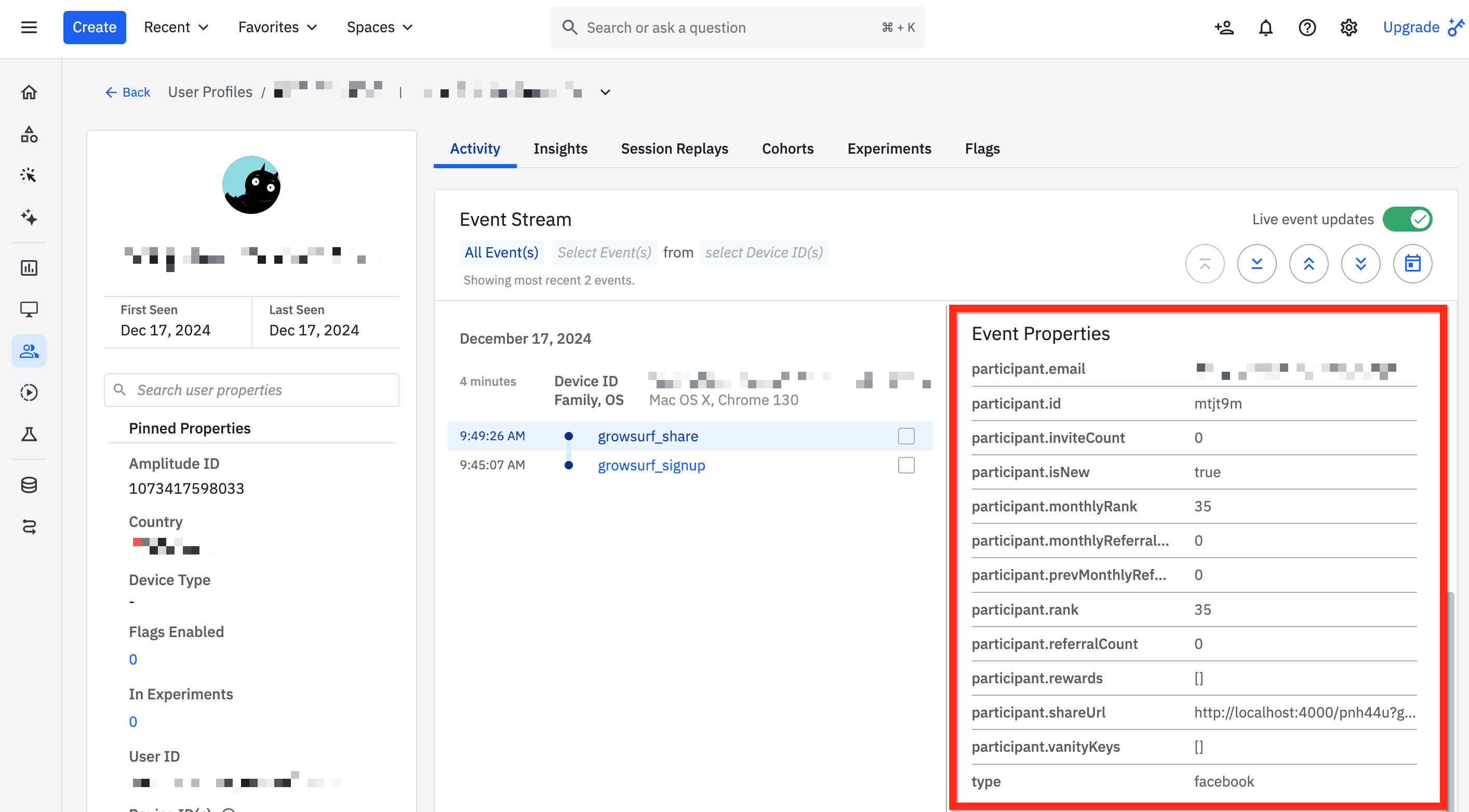This screenshot has height=812, width=1469.
Task: Open the help question mark icon
Action: click(1306, 28)
